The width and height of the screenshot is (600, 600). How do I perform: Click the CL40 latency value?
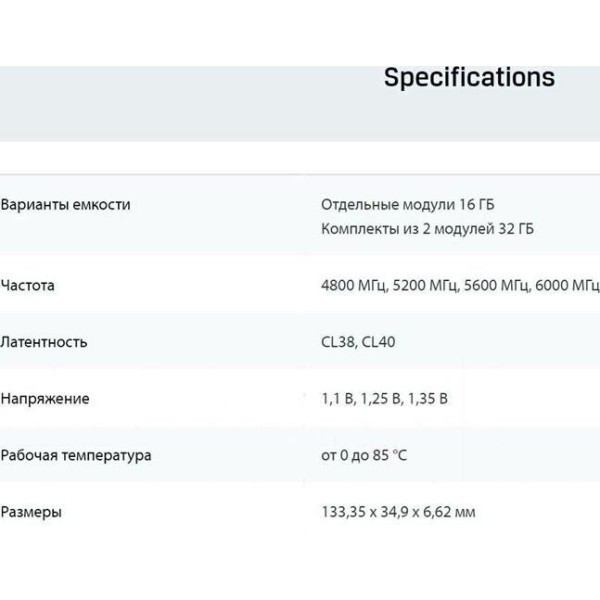[x=380, y=342]
